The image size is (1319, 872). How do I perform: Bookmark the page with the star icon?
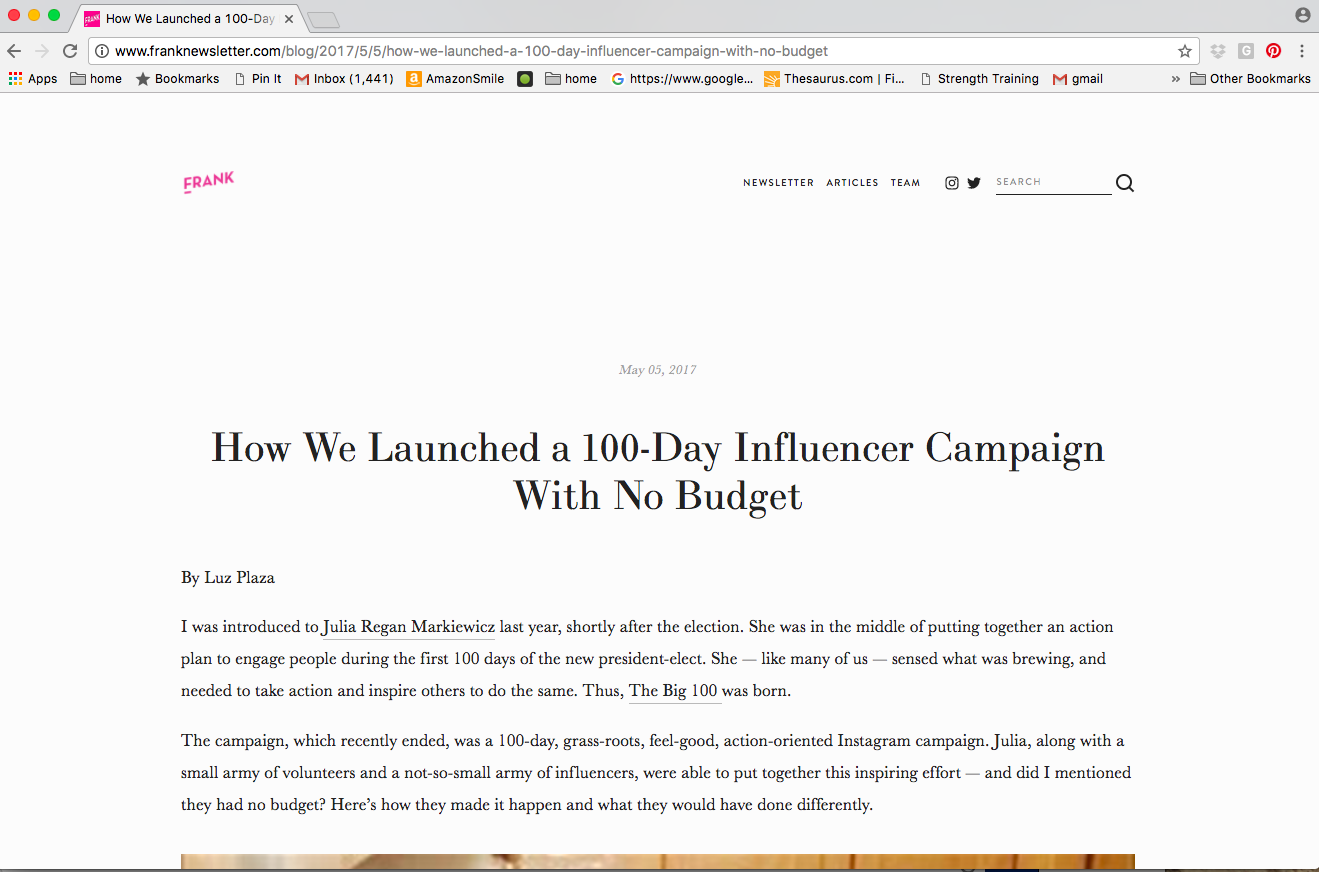1185,50
